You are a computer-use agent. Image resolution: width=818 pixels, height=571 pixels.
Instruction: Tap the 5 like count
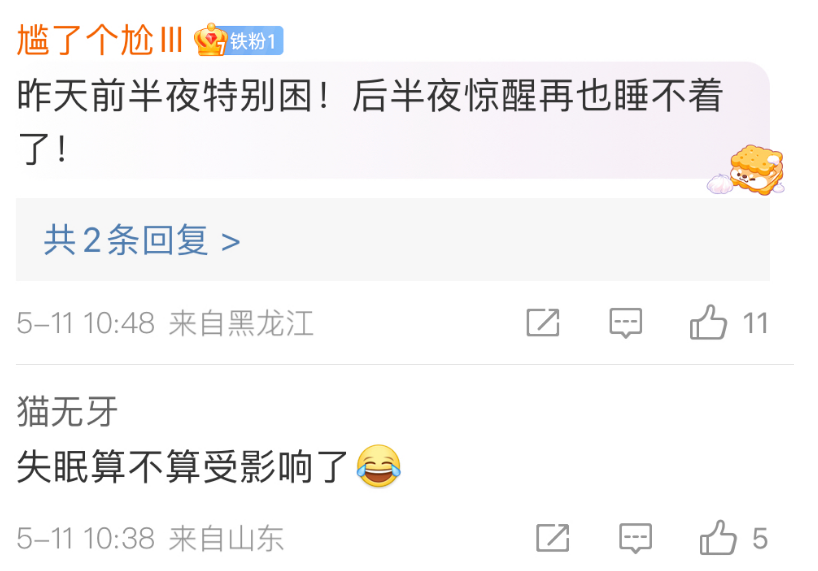pos(760,538)
